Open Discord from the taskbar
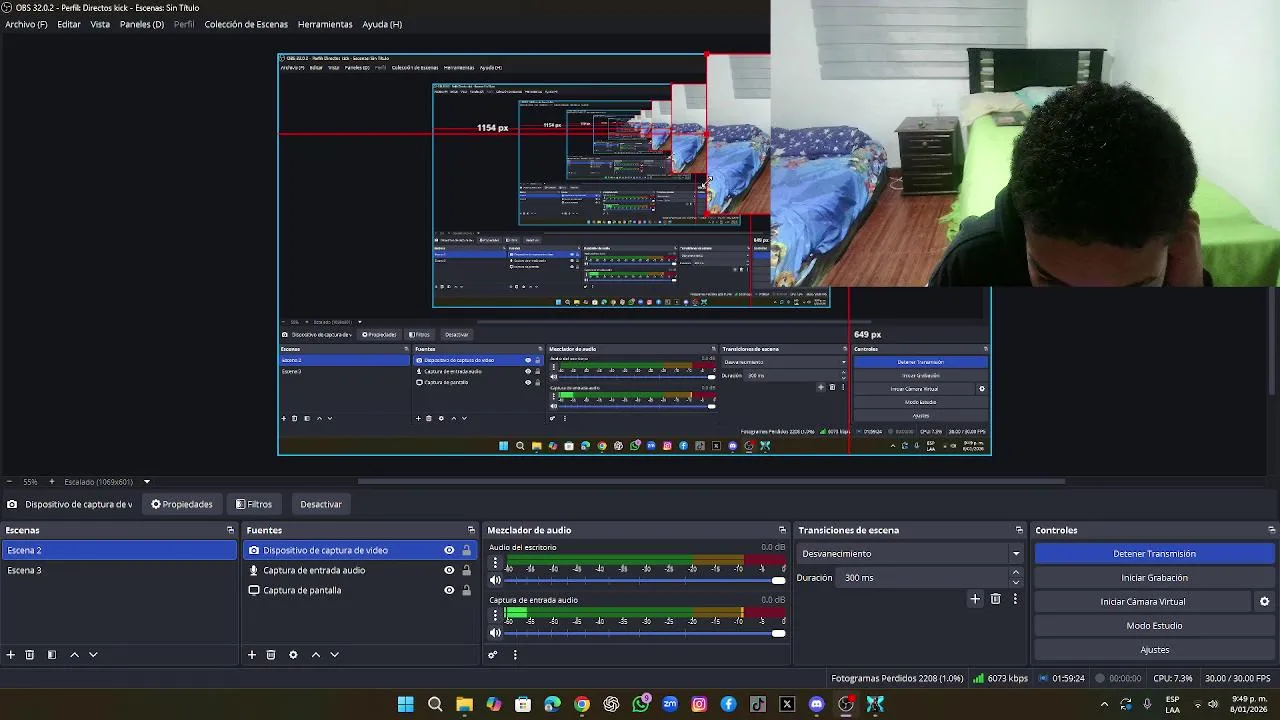The image size is (1280, 720). pyautogui.click(x=816, y=704)
